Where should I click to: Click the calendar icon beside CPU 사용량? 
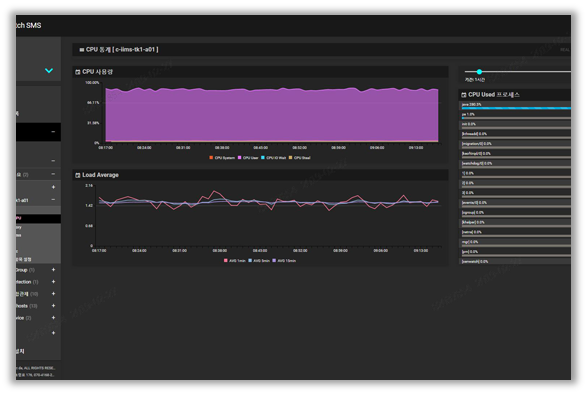[x=78, y=72]
